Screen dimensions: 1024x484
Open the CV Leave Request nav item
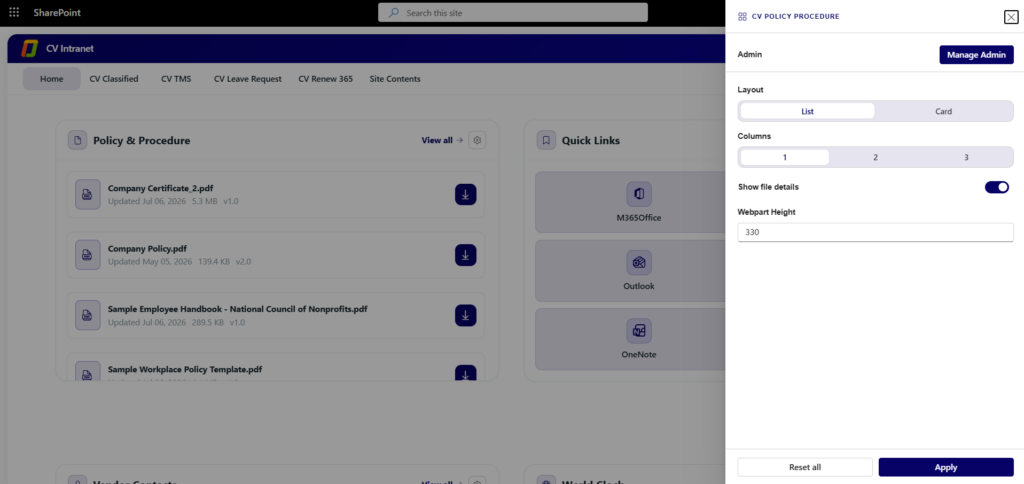pyautogui.click(x=248, y=79)
